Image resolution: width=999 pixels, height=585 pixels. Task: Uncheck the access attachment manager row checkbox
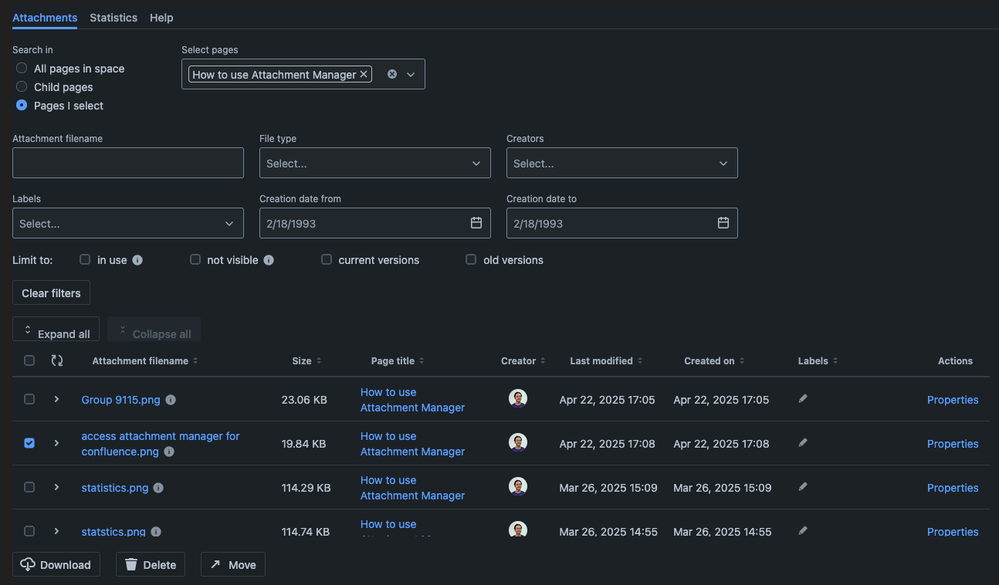29,443
